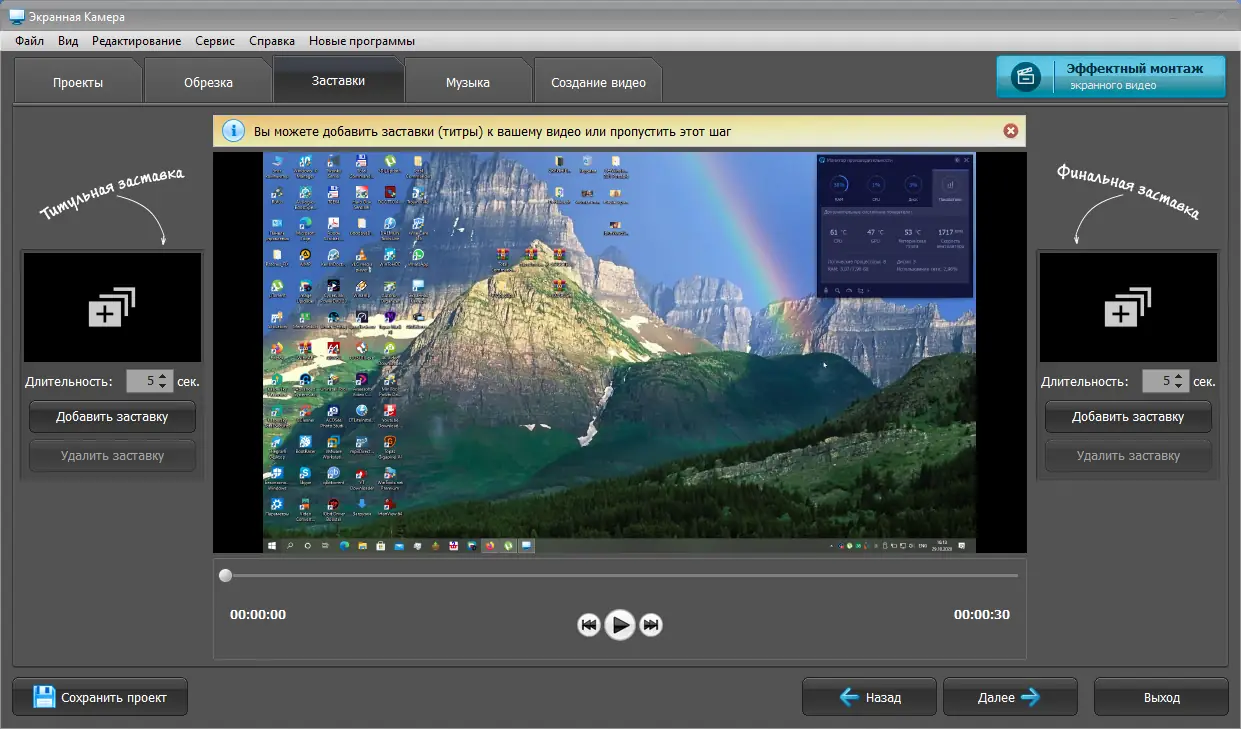Click the Экранная Камера app icon in title bar
This screenshot has height=729, width=1241.
tap(17, 16)
